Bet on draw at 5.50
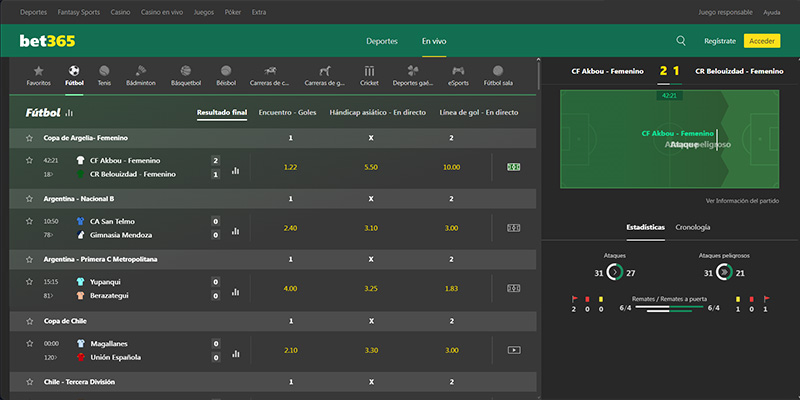The image size is (800, 400). pos(371,167)
